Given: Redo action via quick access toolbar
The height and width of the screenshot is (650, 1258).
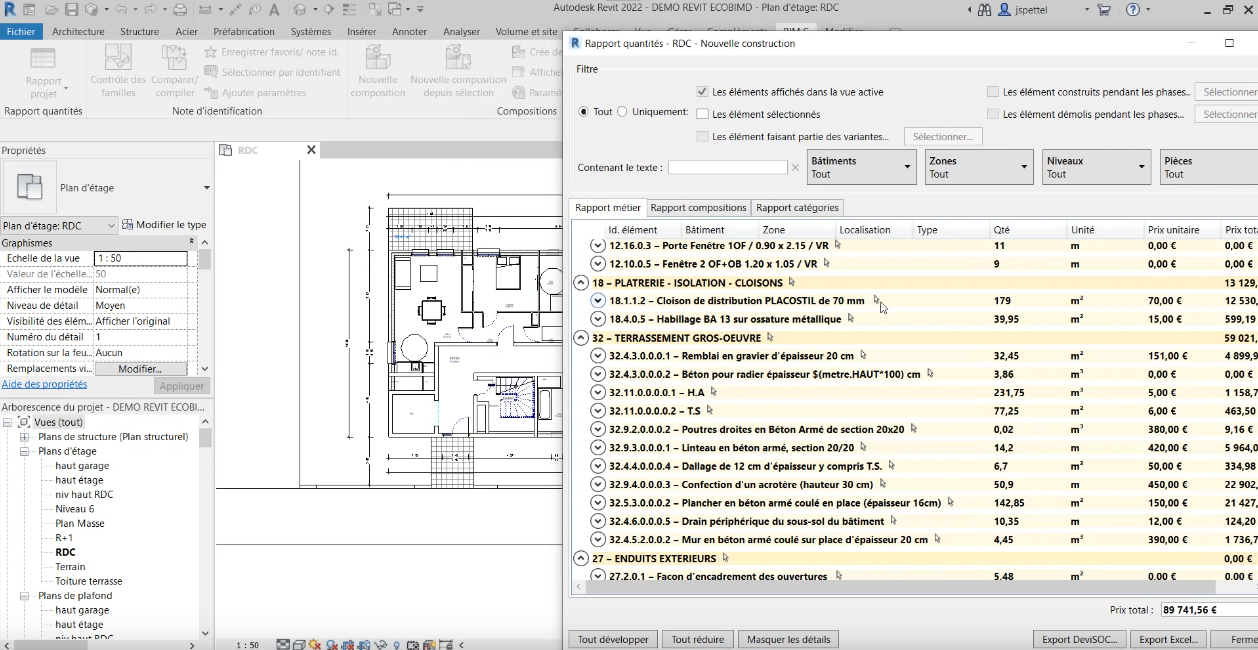Looking at the screenshot, I should [148, 9].
